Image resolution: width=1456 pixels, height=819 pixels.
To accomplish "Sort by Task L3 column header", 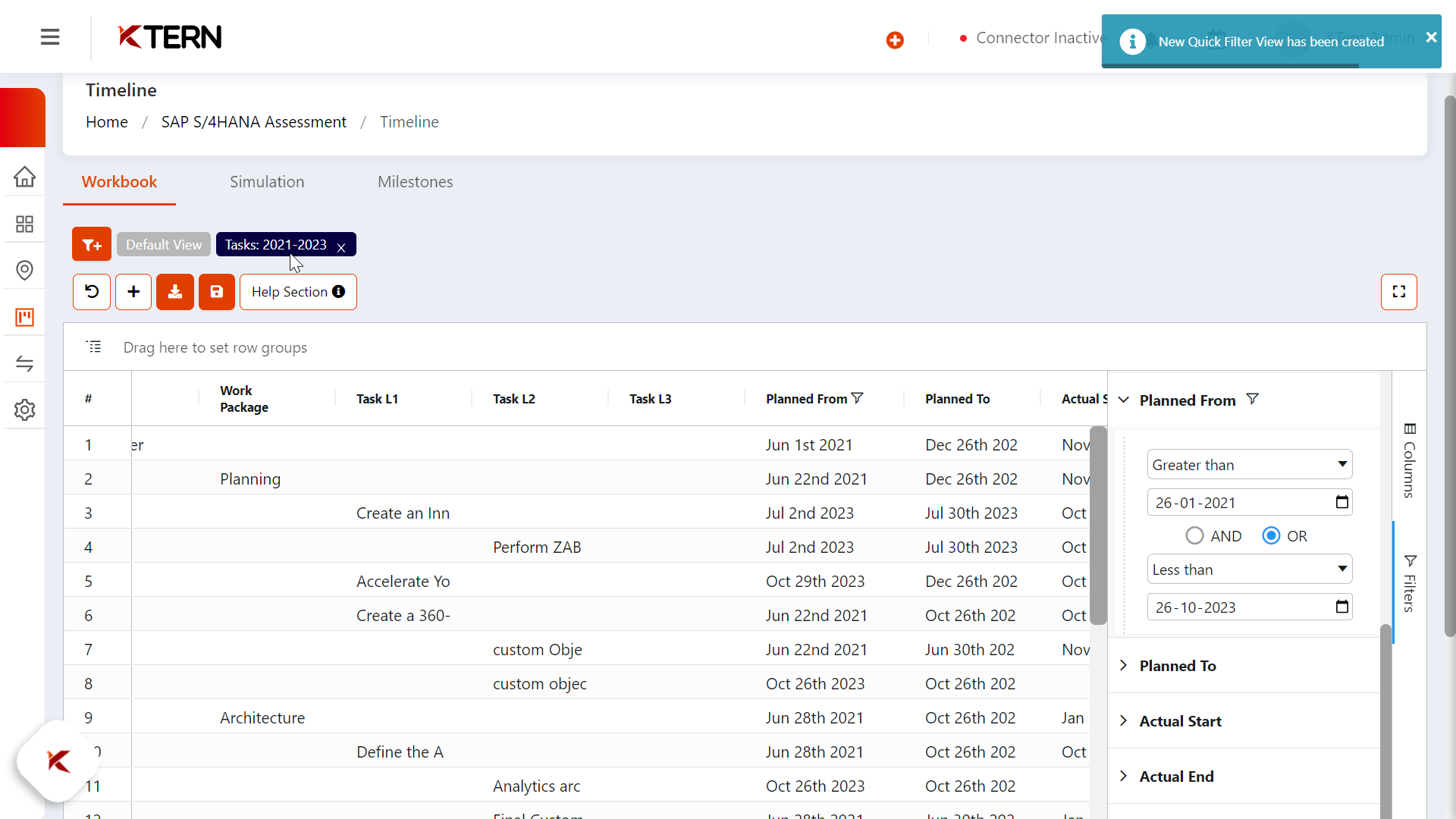I will (x=651, y=399).
